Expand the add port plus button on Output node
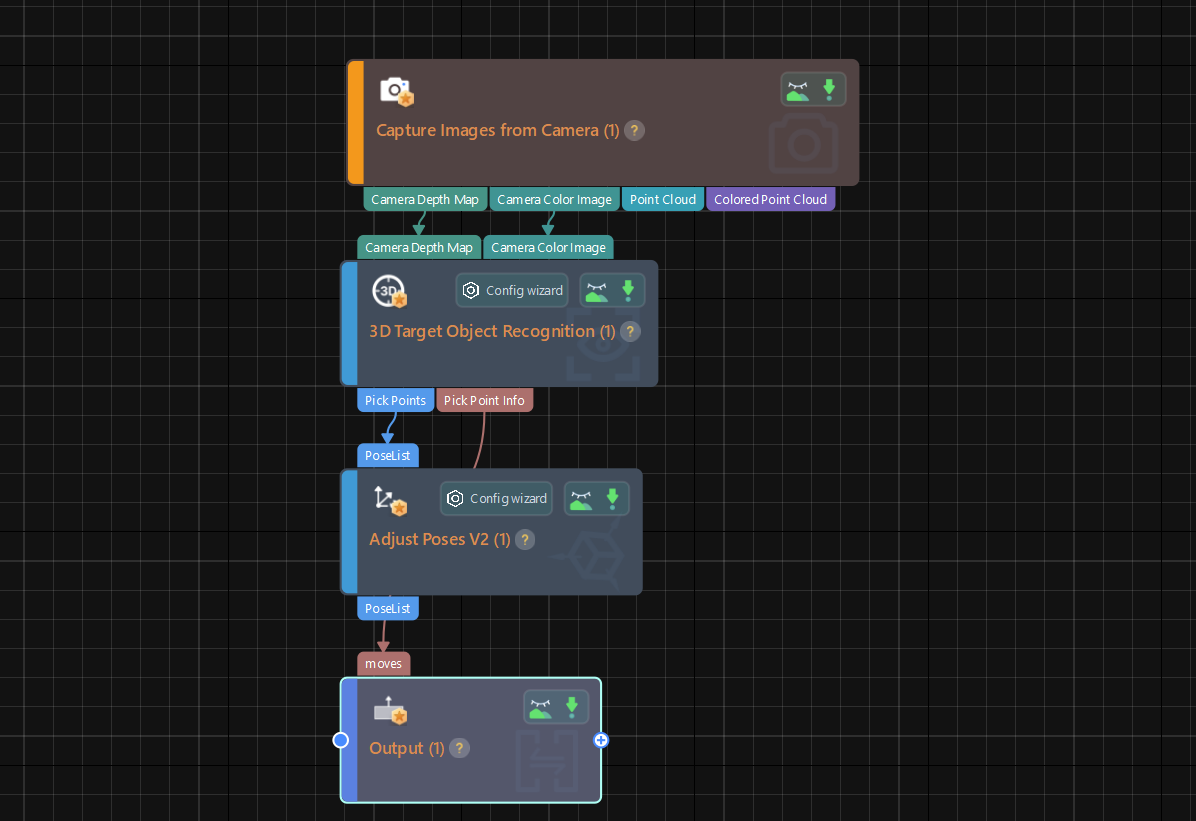The width and height of the screenshot is (1196, 821). (600, 740)
